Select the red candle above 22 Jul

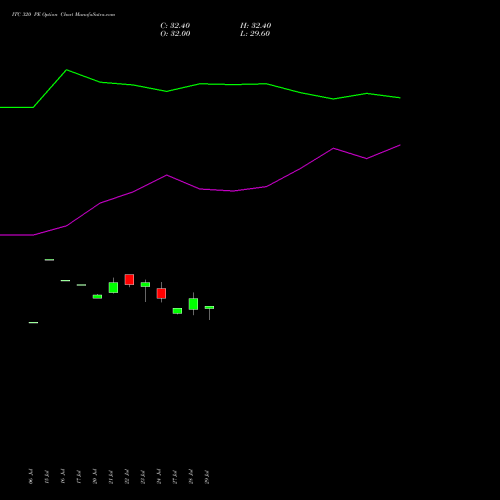(129, 280)
